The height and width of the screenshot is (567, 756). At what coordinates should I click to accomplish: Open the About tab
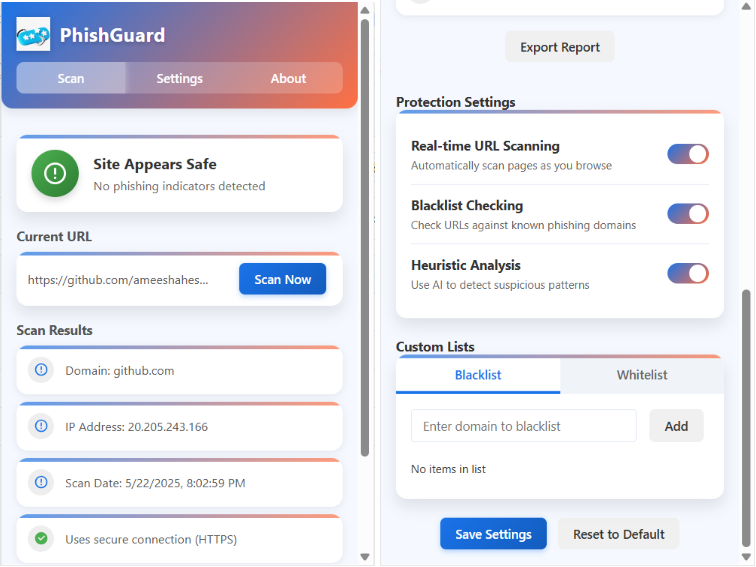tap(288, 78)
